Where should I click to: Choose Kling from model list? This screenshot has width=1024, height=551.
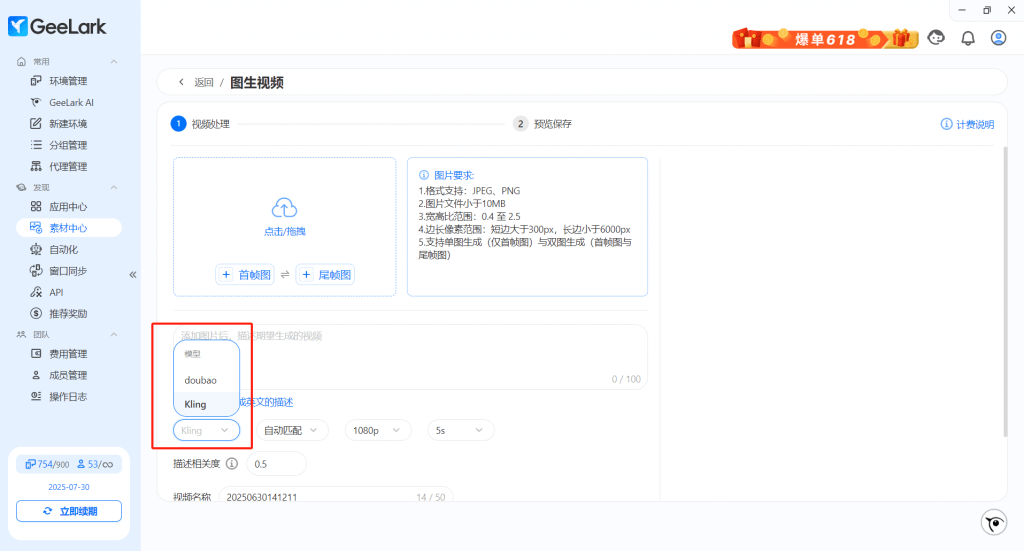pyautogui.click(x=196, y=404)
